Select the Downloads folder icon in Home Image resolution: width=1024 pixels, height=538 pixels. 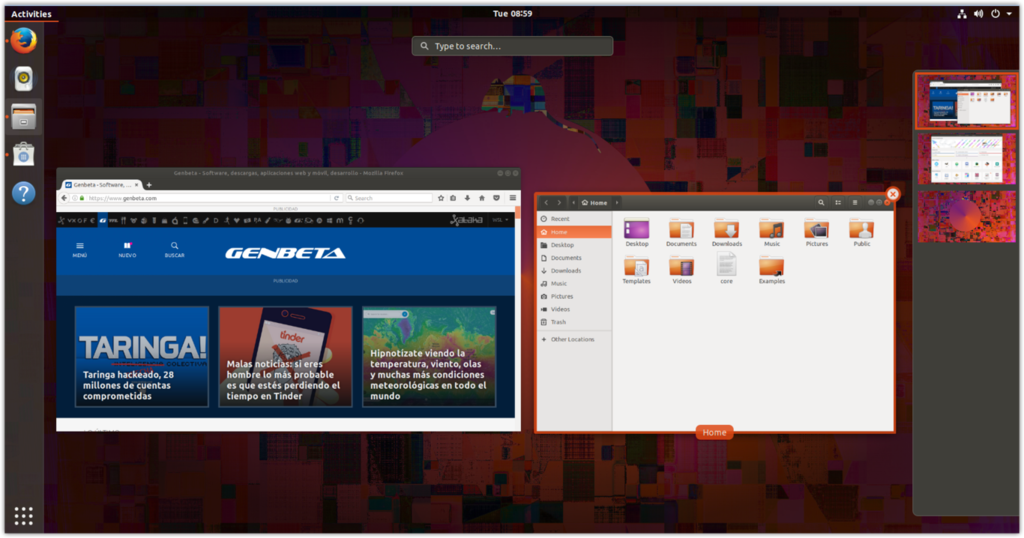click(726, 230)
